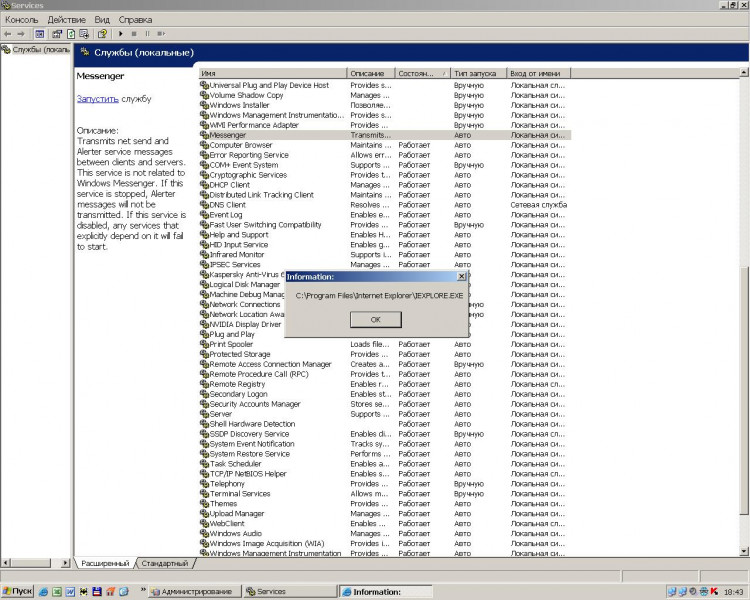Click the Show/Hide Console Tree icon
Image resolution: width=750 pixels, height=600 pixels.
40,33
